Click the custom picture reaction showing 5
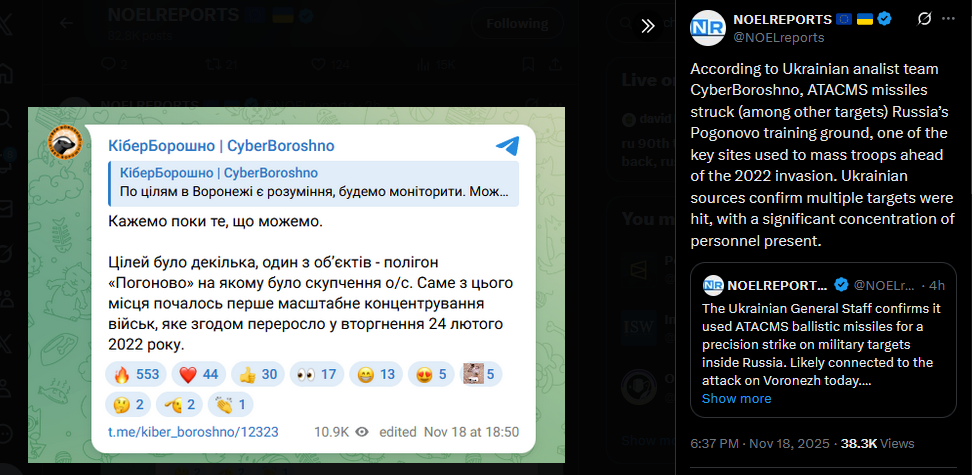972x475 pixels. tap(480, 375)
